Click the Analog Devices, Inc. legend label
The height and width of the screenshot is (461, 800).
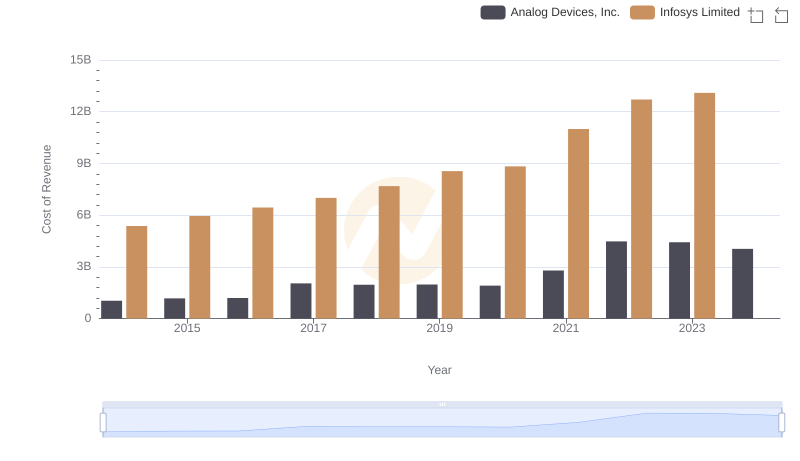[565, 12]
